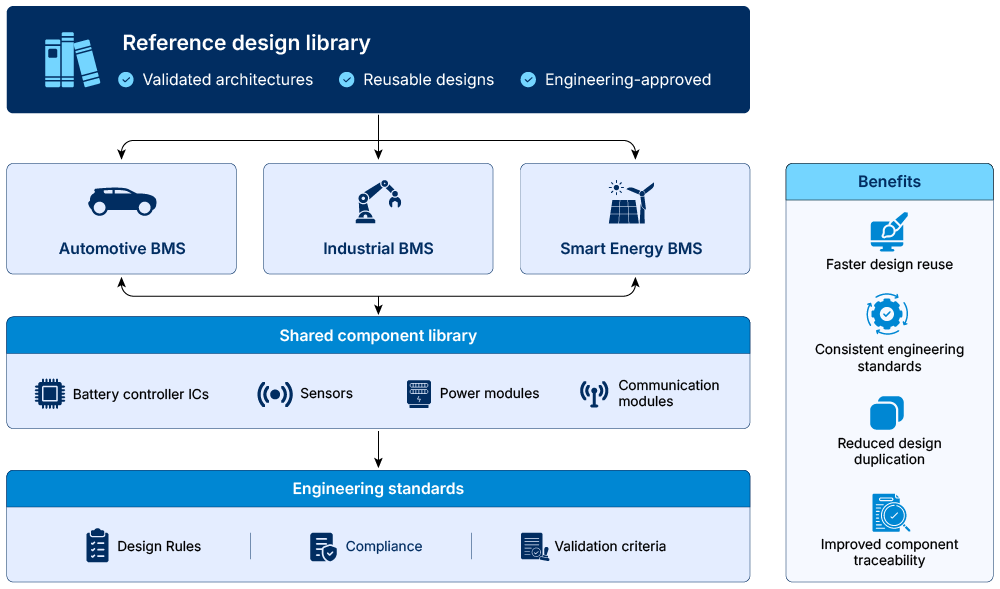Click the Design Rules label
1000x589 pixels.
[159, 546]
